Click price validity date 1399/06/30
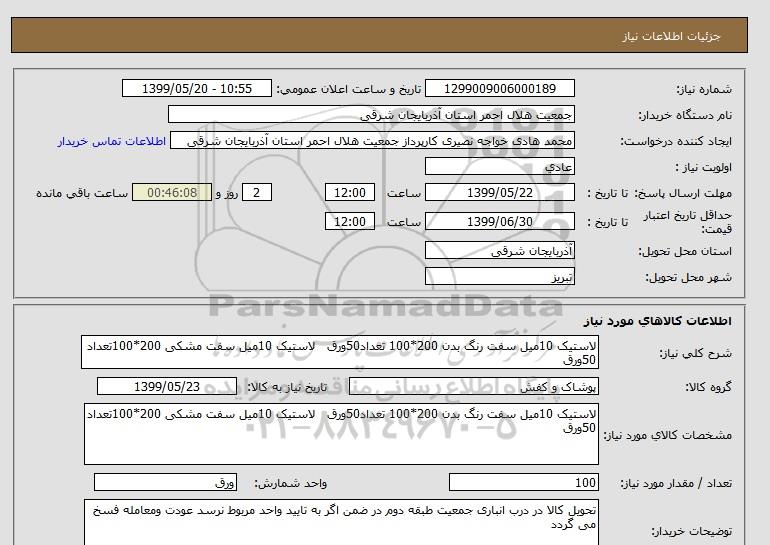Screen dimensions: 770x545 (x=499, y=221)
